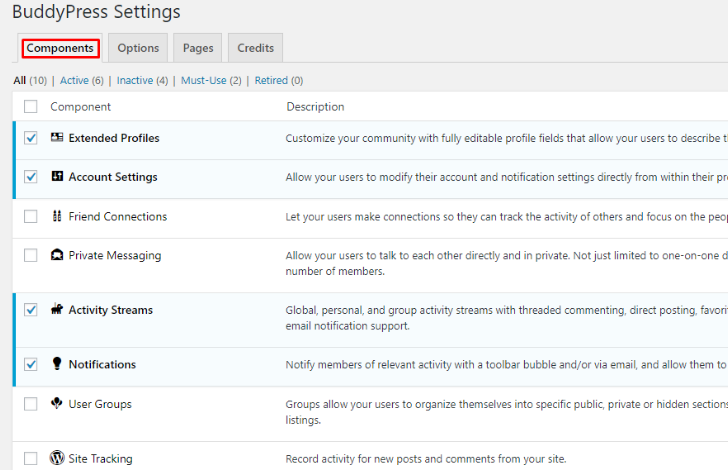This screenshot has width=728, height=472.
Task: Click the Description column header
Action: (315, 106)
